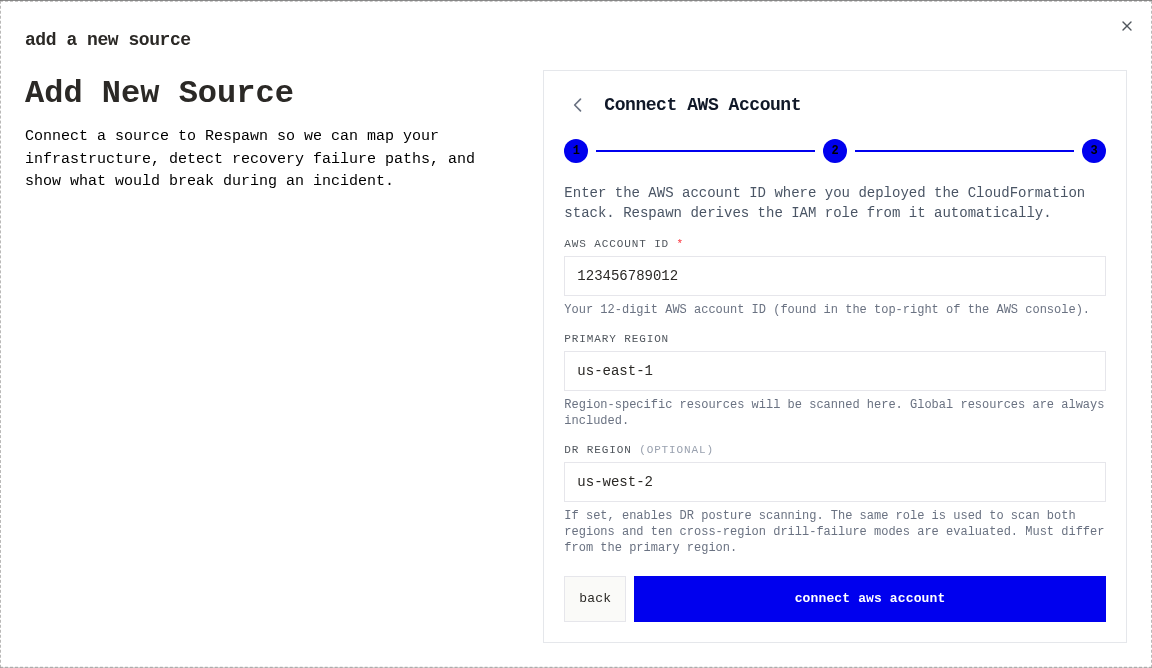Focus the AWS Account ID input field

835,276
